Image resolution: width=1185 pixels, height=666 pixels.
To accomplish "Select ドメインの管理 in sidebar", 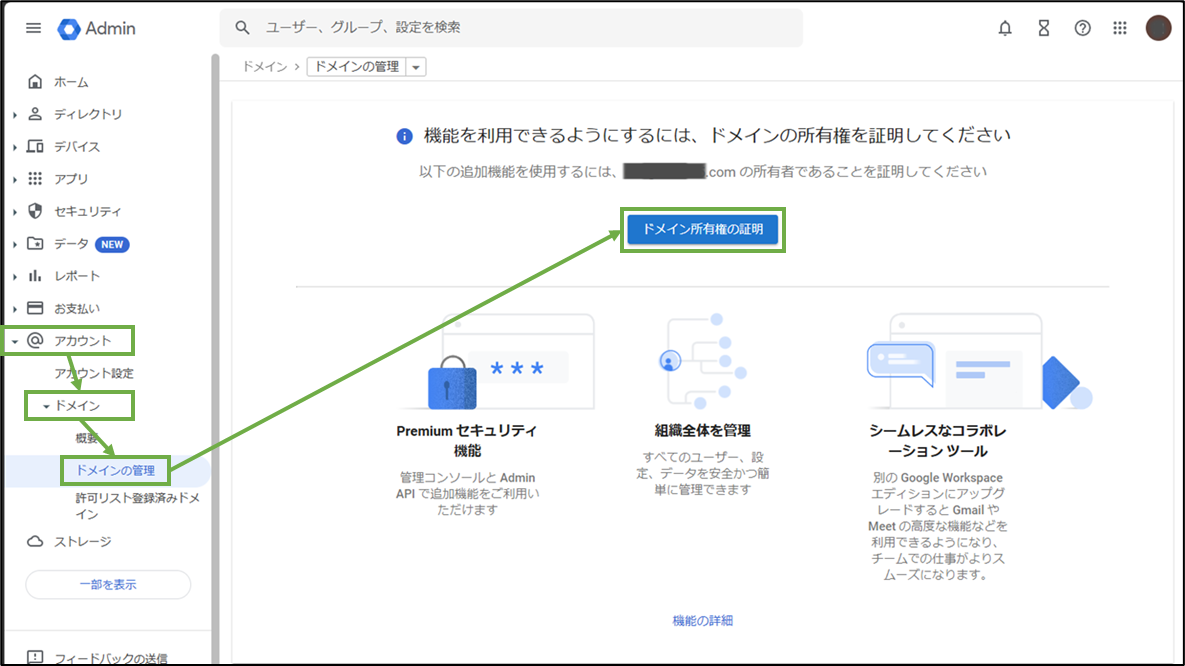I will tap(115, 470).
